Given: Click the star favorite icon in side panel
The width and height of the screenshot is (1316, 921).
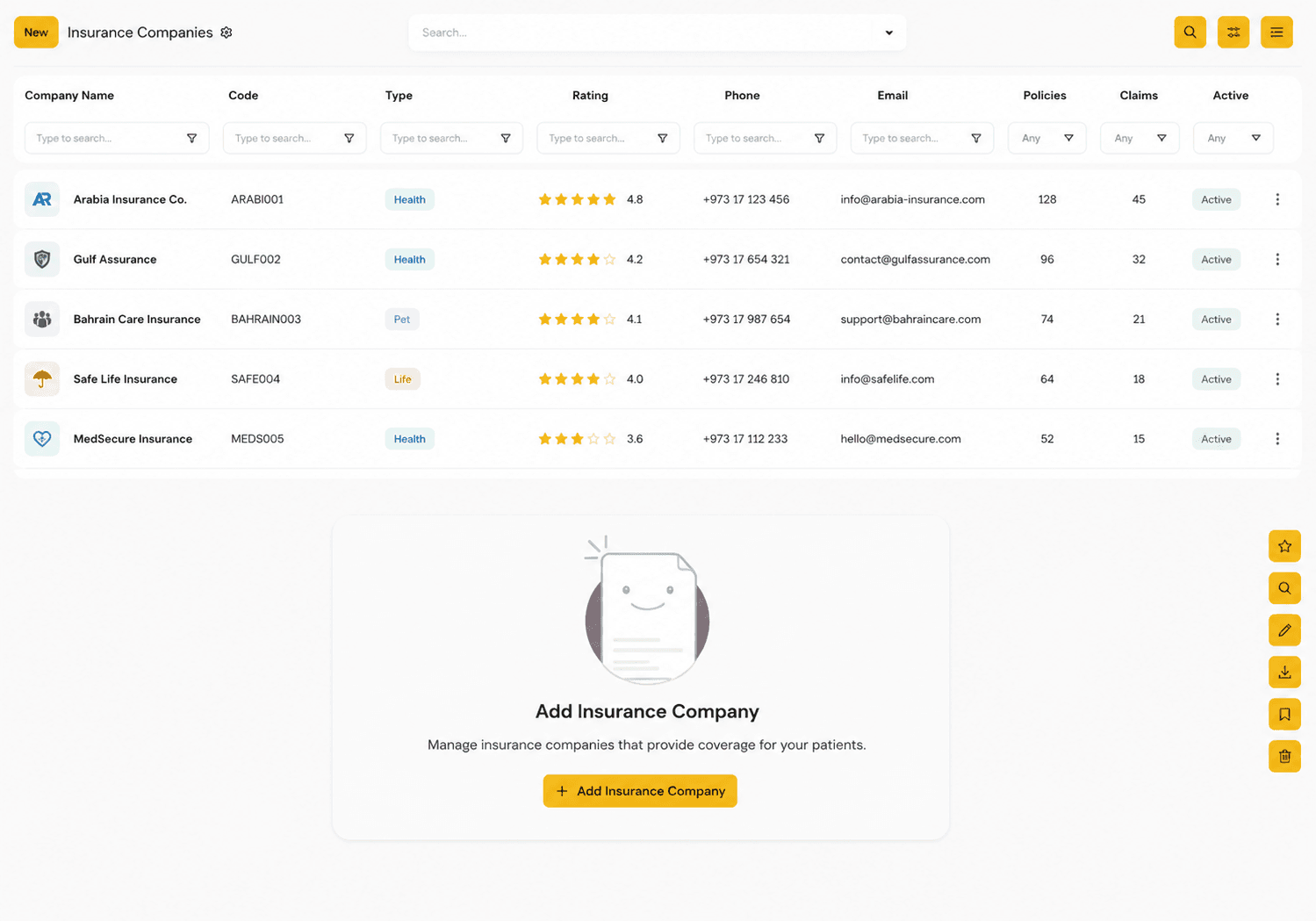Looking at the screenshot, I should tap(1284, 546).
